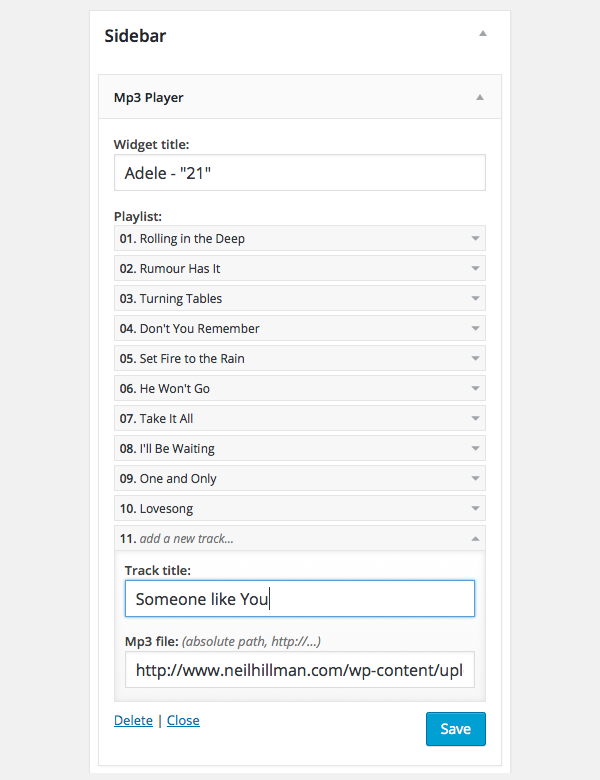Select the 'He Won't Go' track title
The image size is (600, 780).
175,389
